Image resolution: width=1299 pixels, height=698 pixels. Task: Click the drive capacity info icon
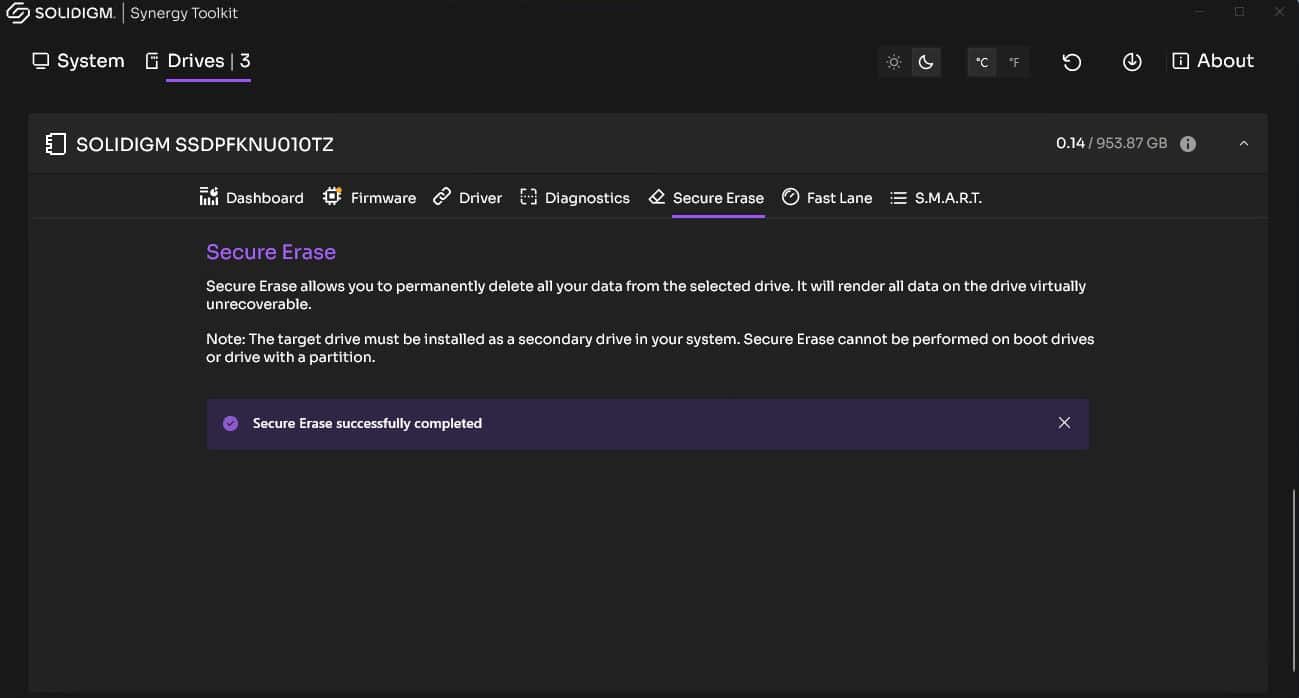pos(1188,144)
